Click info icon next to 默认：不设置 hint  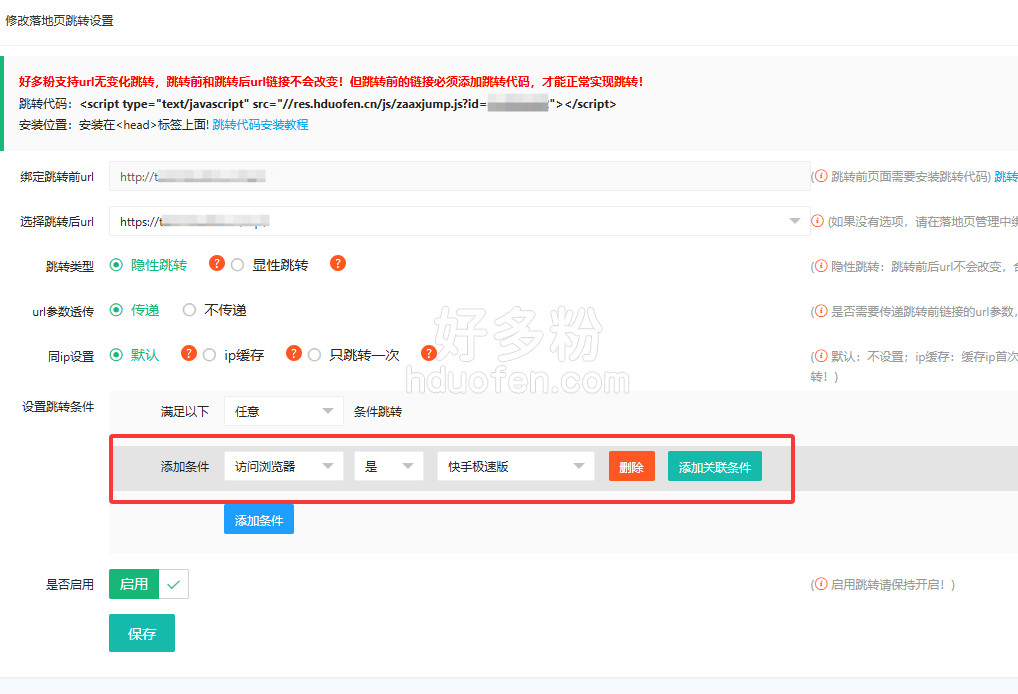pos(821,356)
